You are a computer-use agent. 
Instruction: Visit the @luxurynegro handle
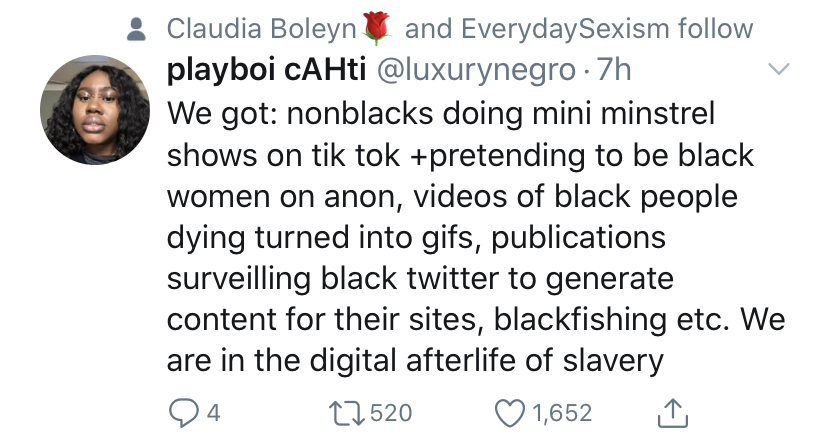pyautogui.click(x=475, y=71)
